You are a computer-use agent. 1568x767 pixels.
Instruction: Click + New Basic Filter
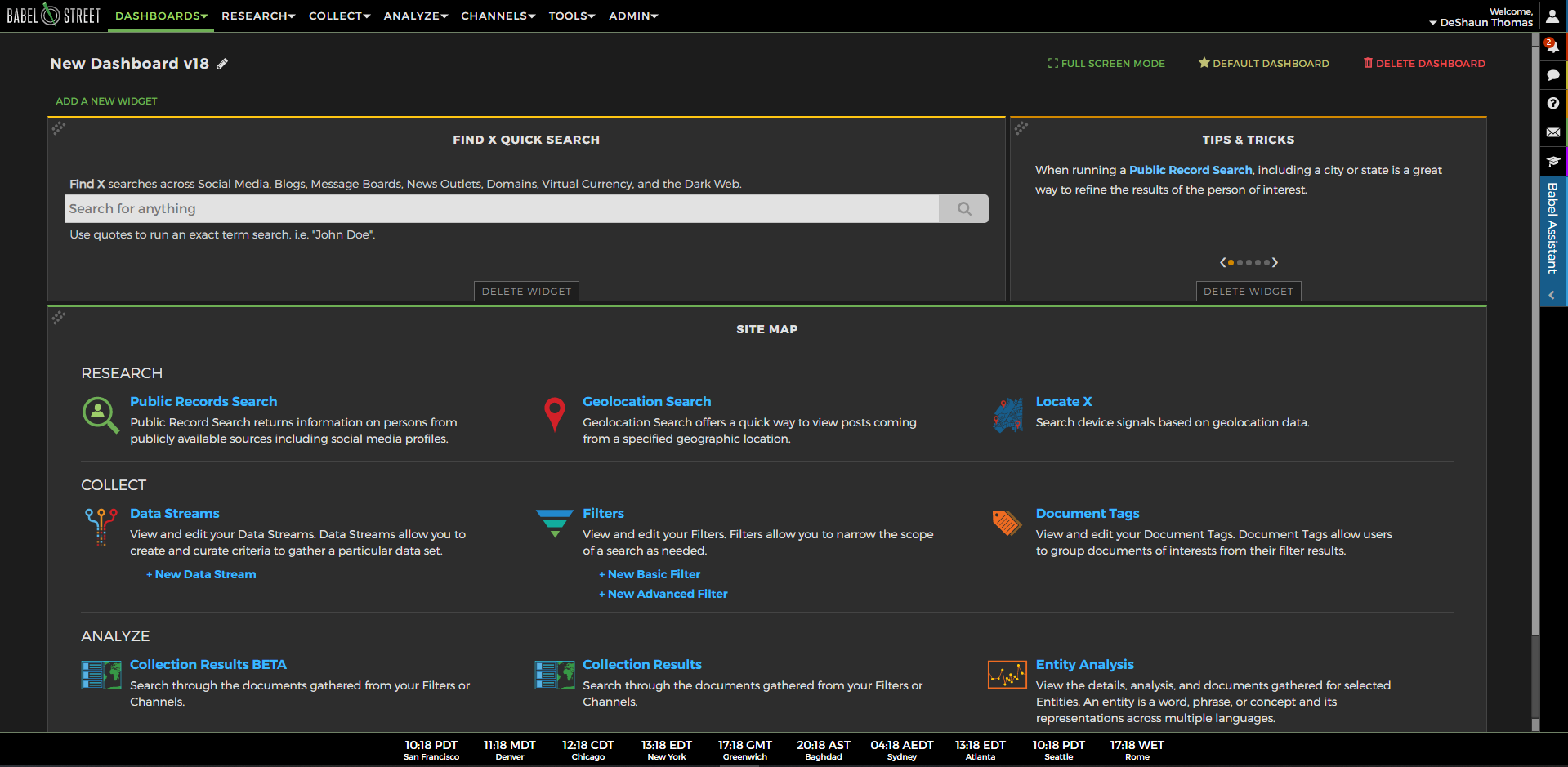click(x=650, y=574)
